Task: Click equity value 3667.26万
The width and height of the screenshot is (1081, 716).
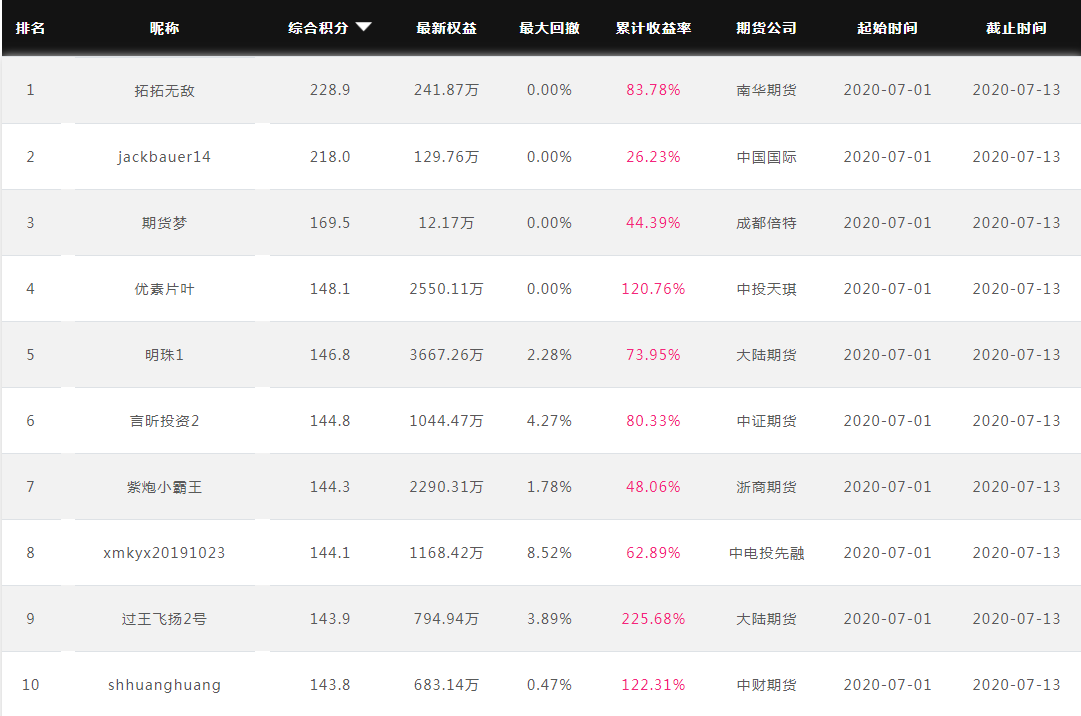Action: pyautogui.click(x=446, y=355)
